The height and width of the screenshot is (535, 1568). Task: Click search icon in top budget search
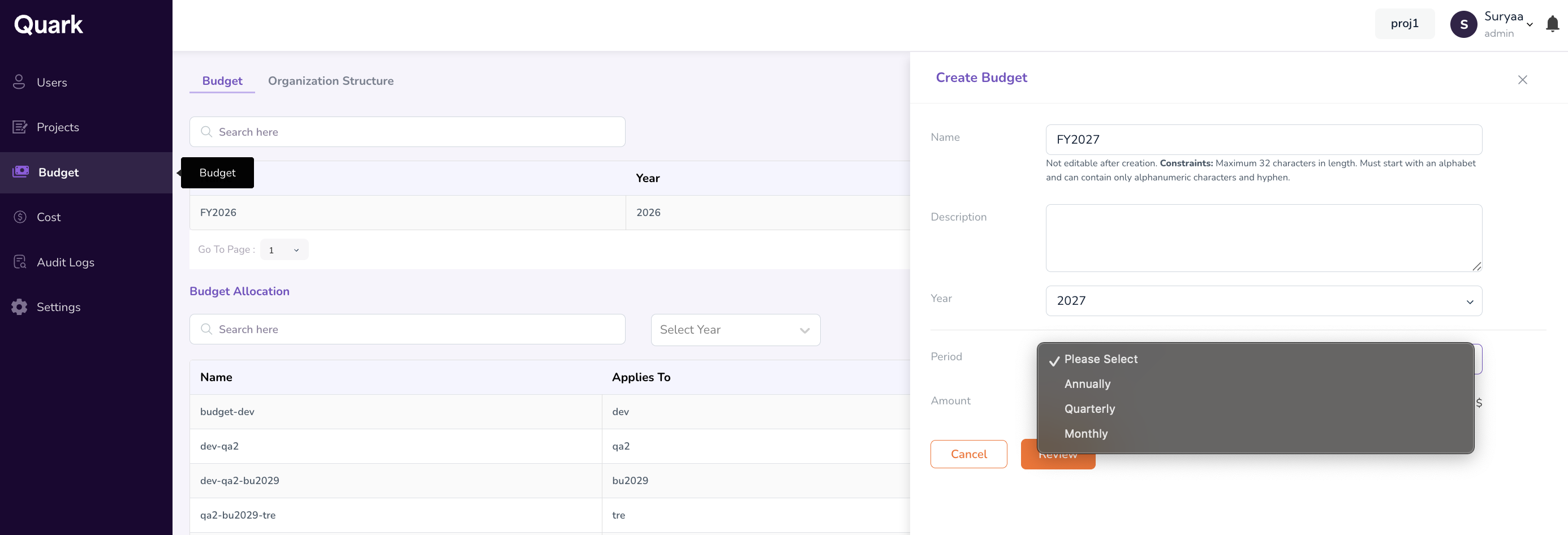[x=206, y=131]
